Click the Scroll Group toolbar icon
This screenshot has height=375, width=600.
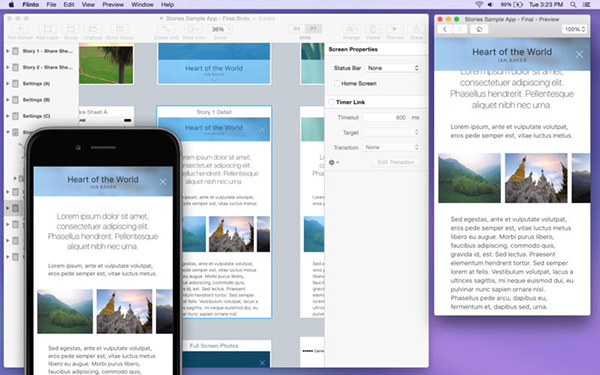tap(119, 29)
